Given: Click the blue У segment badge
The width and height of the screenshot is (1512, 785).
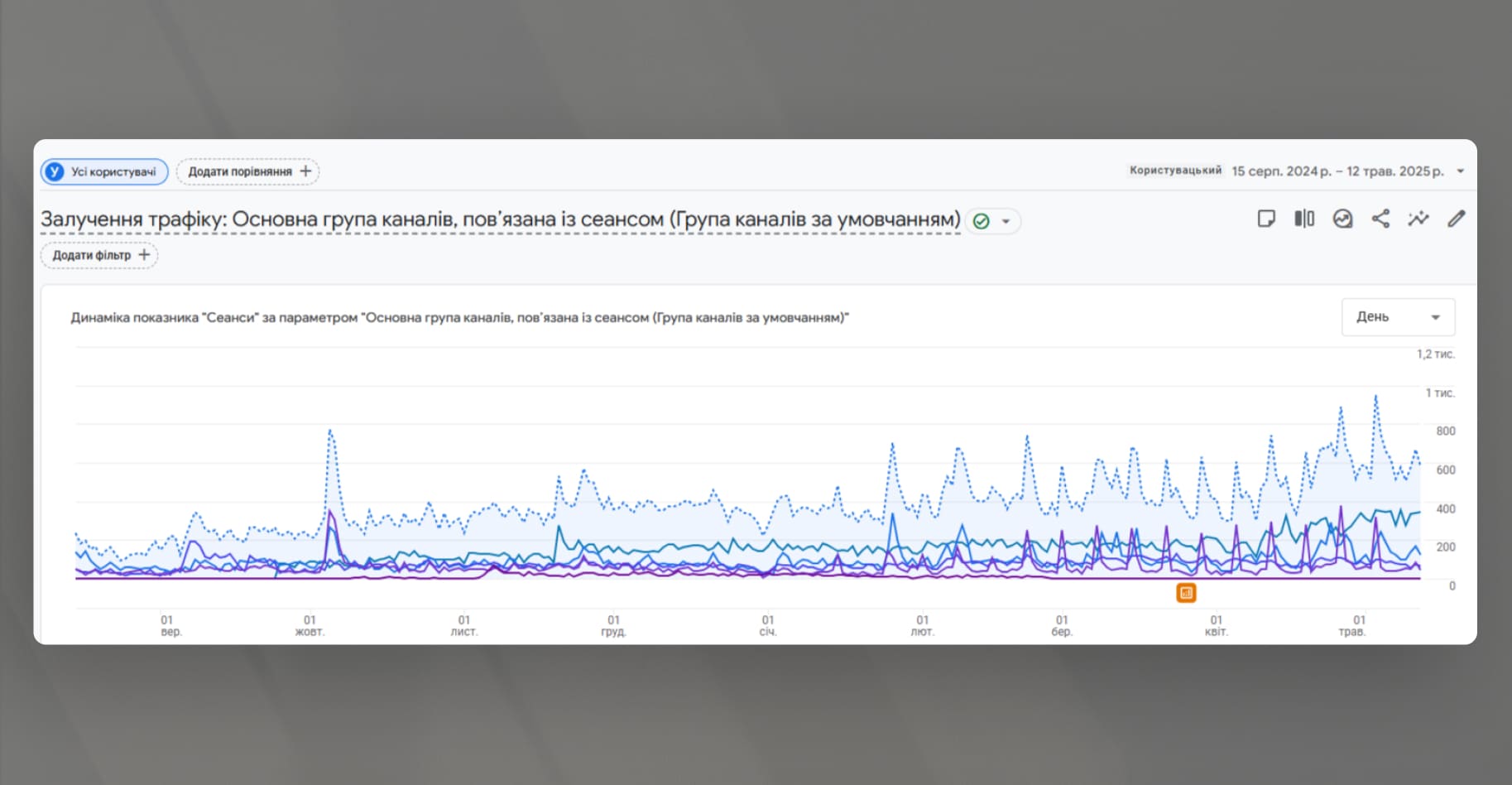Looking at the screenshot, I should (55, 171).
